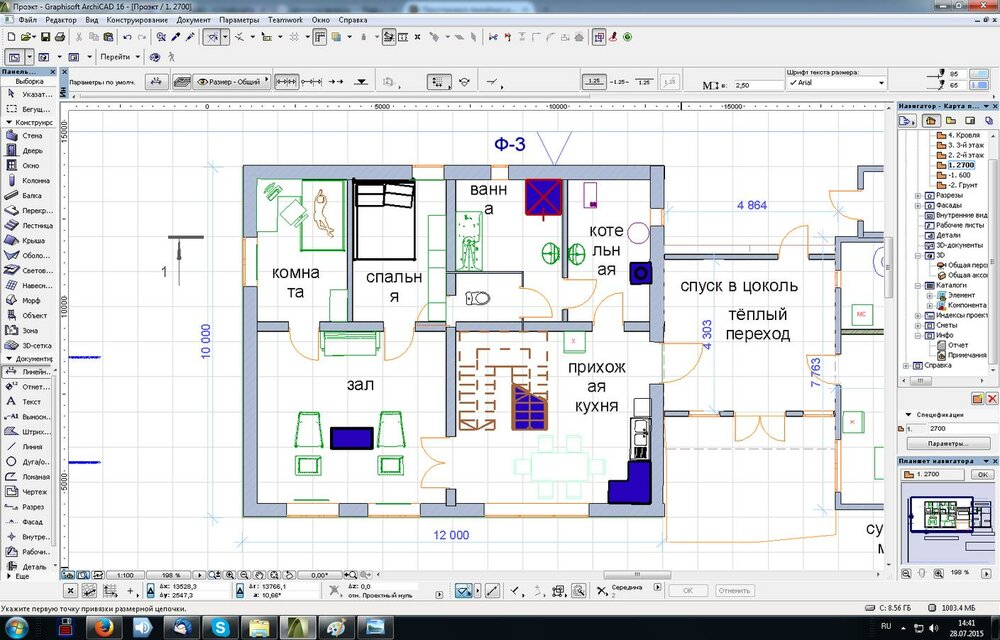
Task: Expand the Разрезы tree node
Action: pos(918,196)
